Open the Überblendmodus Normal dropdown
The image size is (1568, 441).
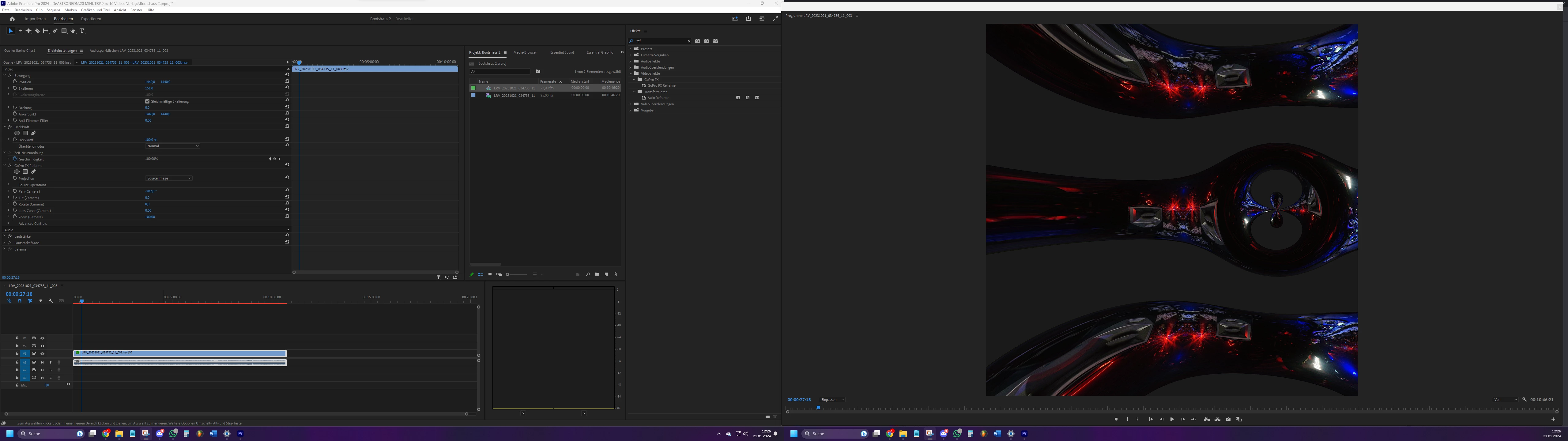click(x=172, y=146)
